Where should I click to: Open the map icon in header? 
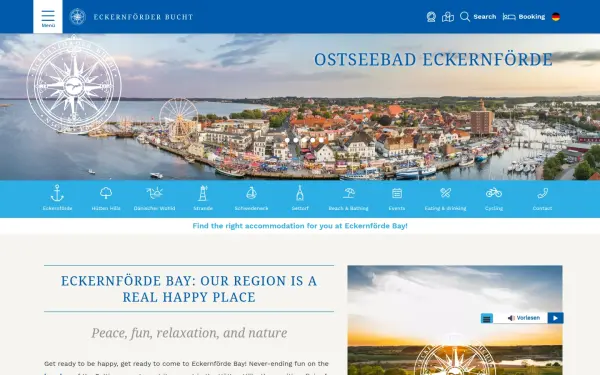click(448, 17)
